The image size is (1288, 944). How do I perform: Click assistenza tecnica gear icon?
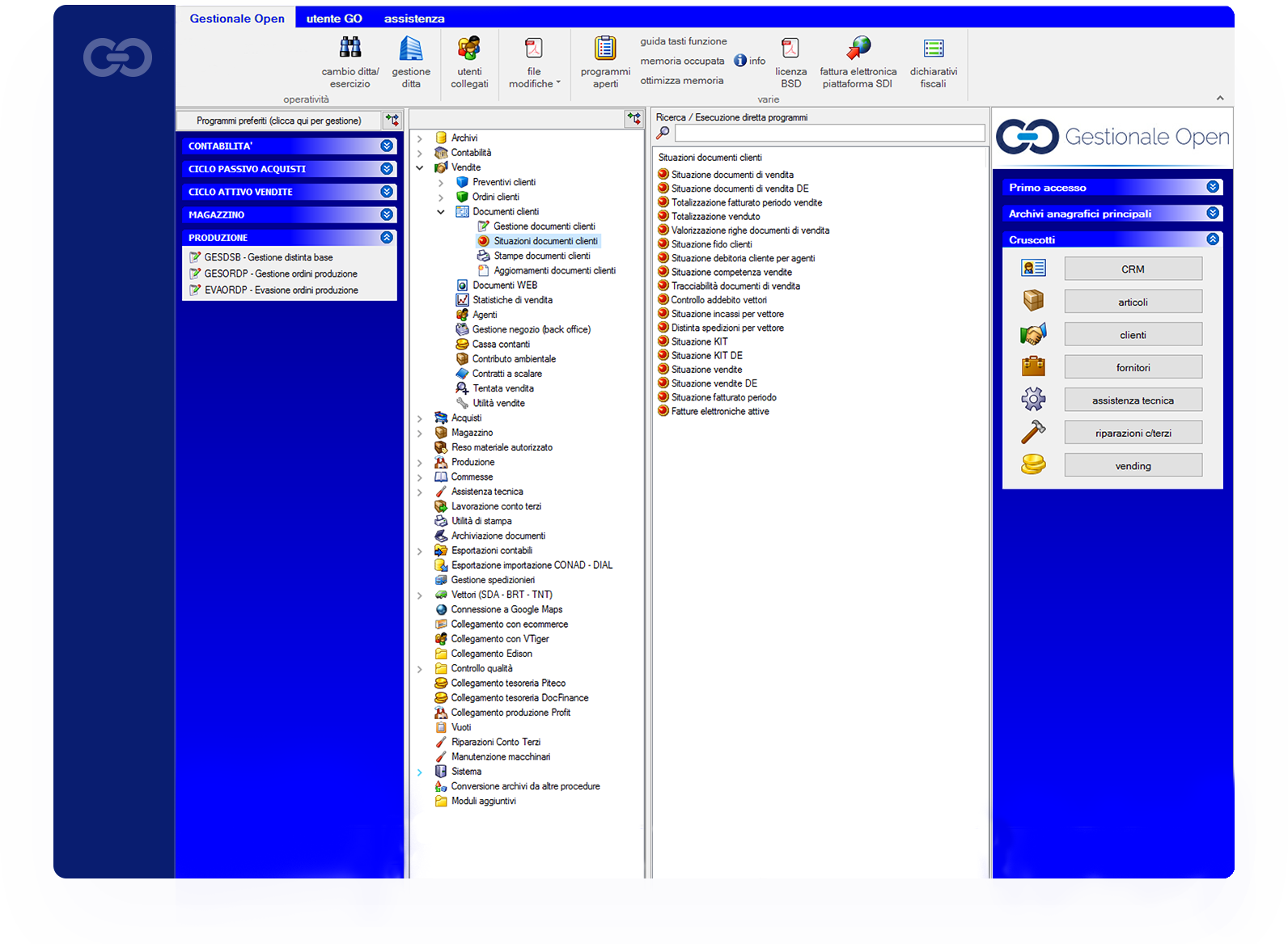pyautogui.click(x=1033, y=399)
